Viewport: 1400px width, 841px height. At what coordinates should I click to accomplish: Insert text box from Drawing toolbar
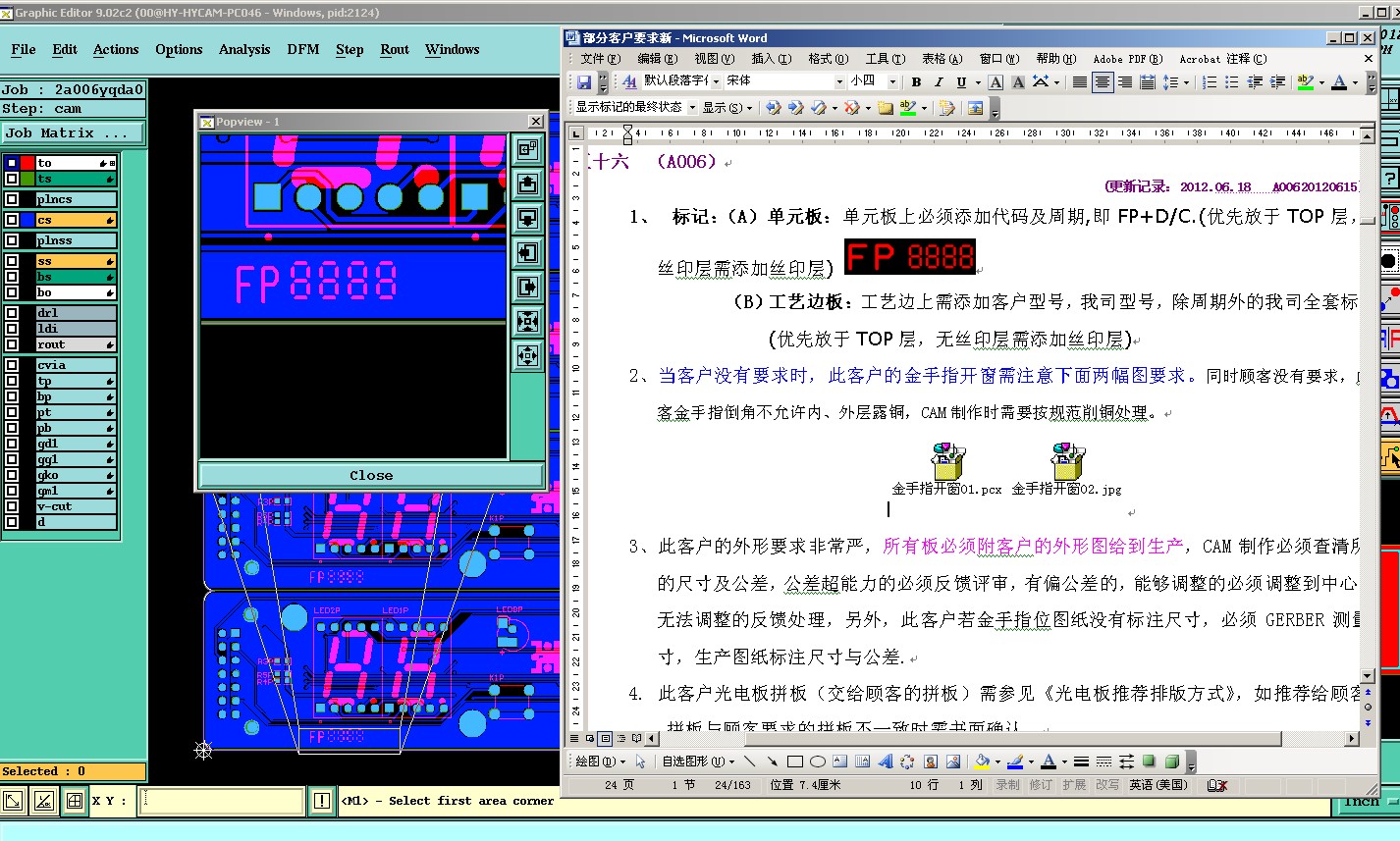coord(839,762)
